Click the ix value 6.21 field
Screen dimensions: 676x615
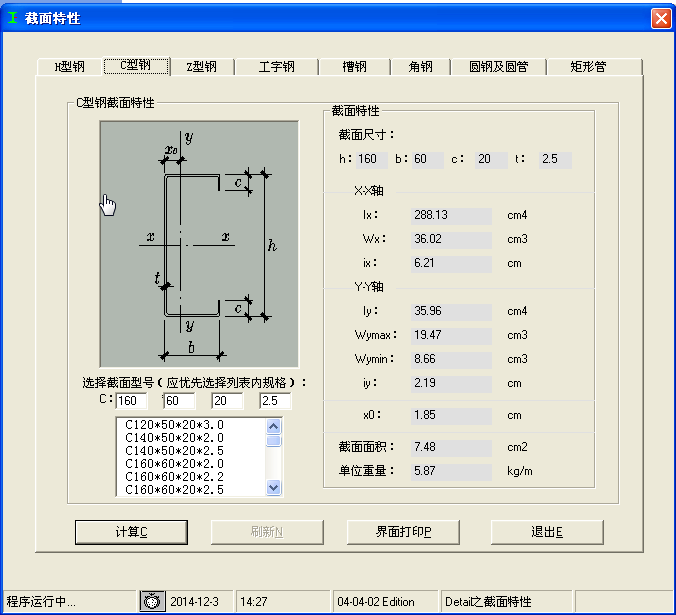[451, 263]
